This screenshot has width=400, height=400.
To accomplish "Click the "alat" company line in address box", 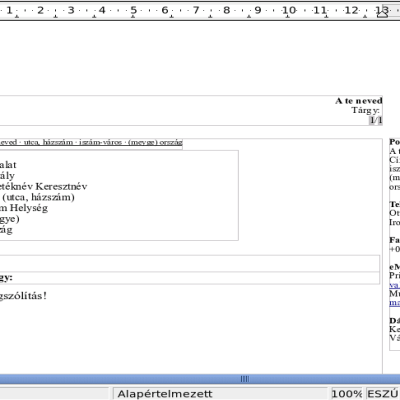I will (8, 165).
